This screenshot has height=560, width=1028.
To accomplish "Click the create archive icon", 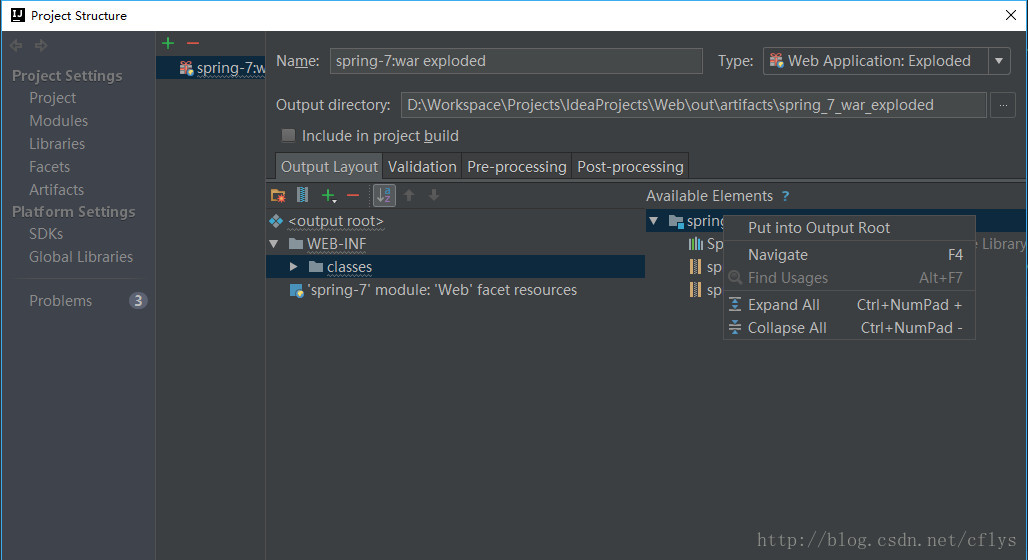I will [302, 195].
